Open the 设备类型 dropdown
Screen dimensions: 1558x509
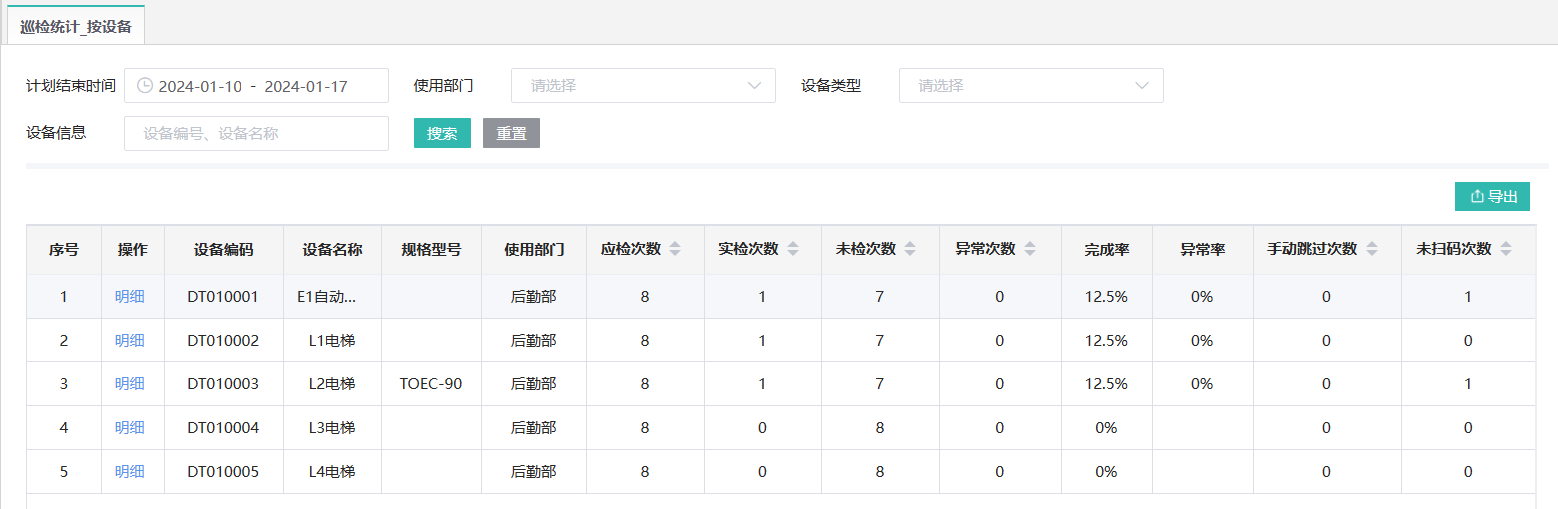point(1031,86)
